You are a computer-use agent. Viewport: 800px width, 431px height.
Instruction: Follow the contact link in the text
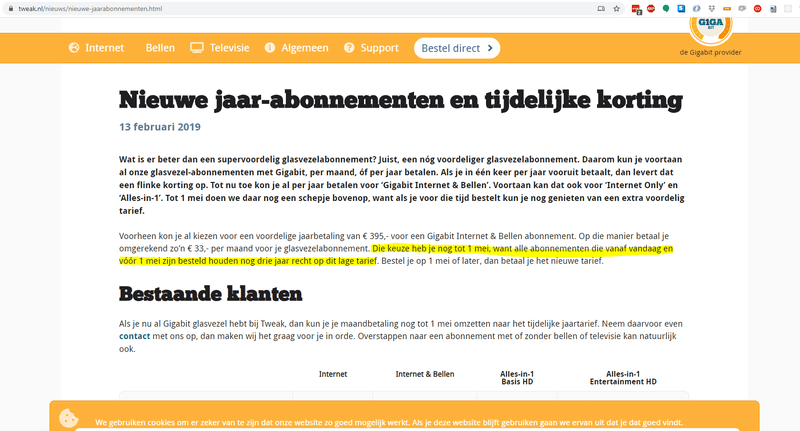pyautogui.click(x=135, y=336)
